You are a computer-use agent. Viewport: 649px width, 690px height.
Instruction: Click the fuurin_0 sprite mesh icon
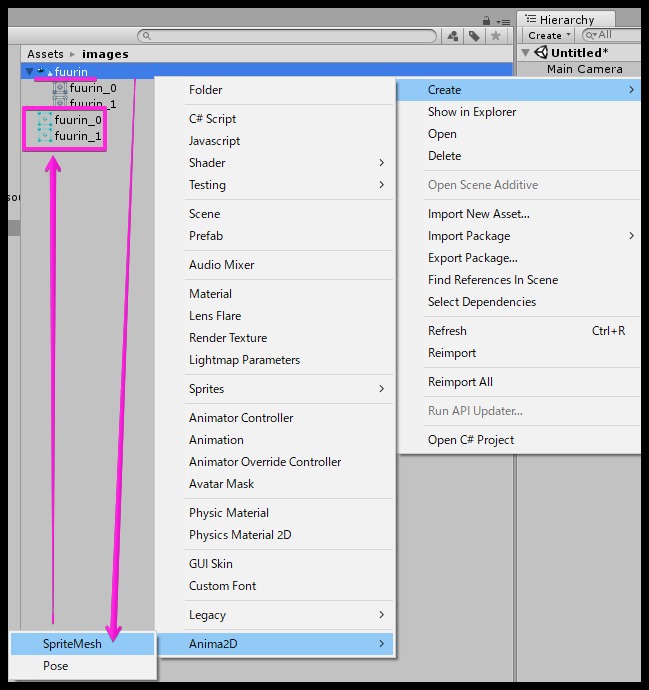[44, 120]
